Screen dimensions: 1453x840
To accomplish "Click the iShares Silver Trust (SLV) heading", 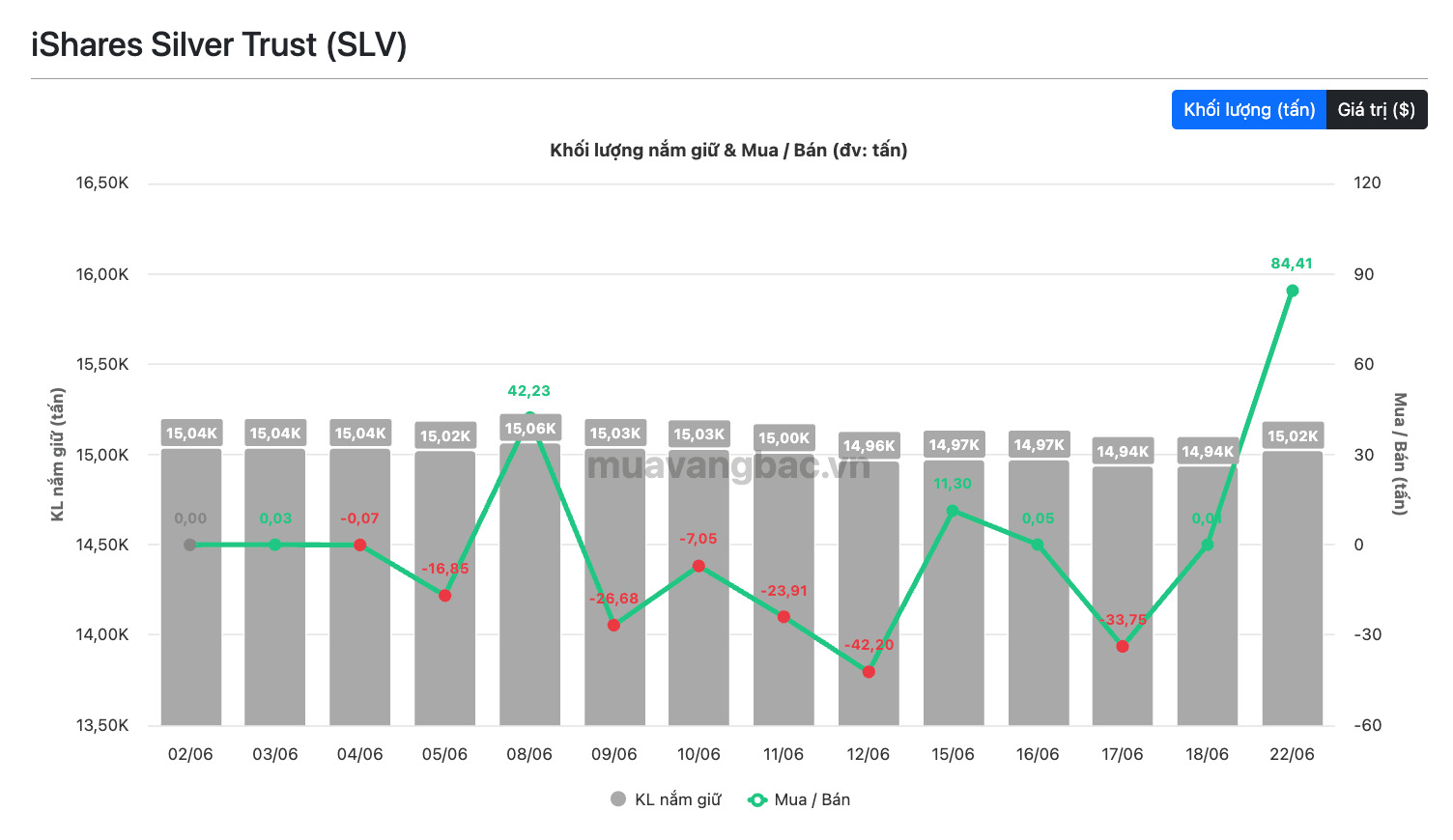I will point(219,44).
